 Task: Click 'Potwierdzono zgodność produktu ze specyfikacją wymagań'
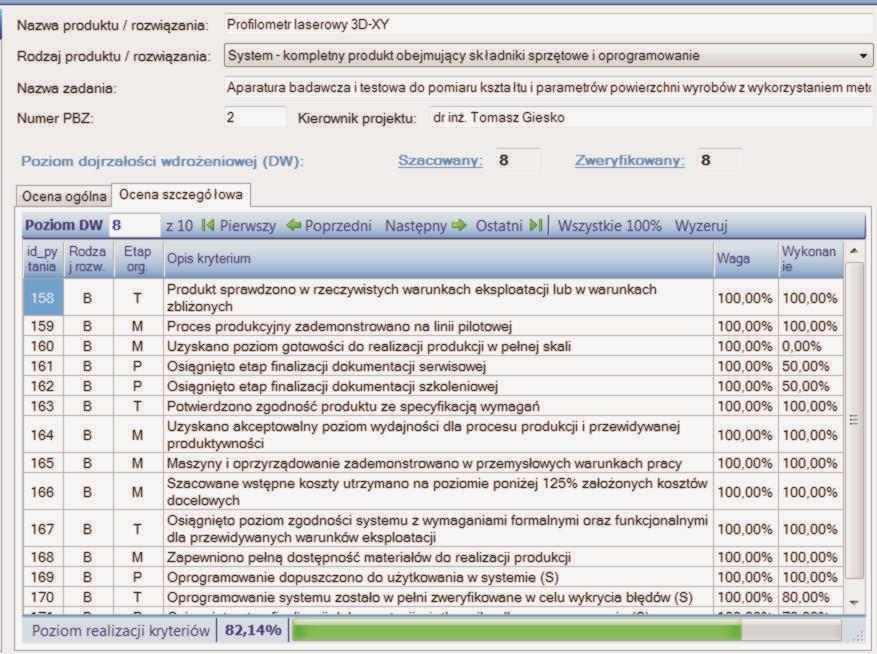tap(353, 407)
